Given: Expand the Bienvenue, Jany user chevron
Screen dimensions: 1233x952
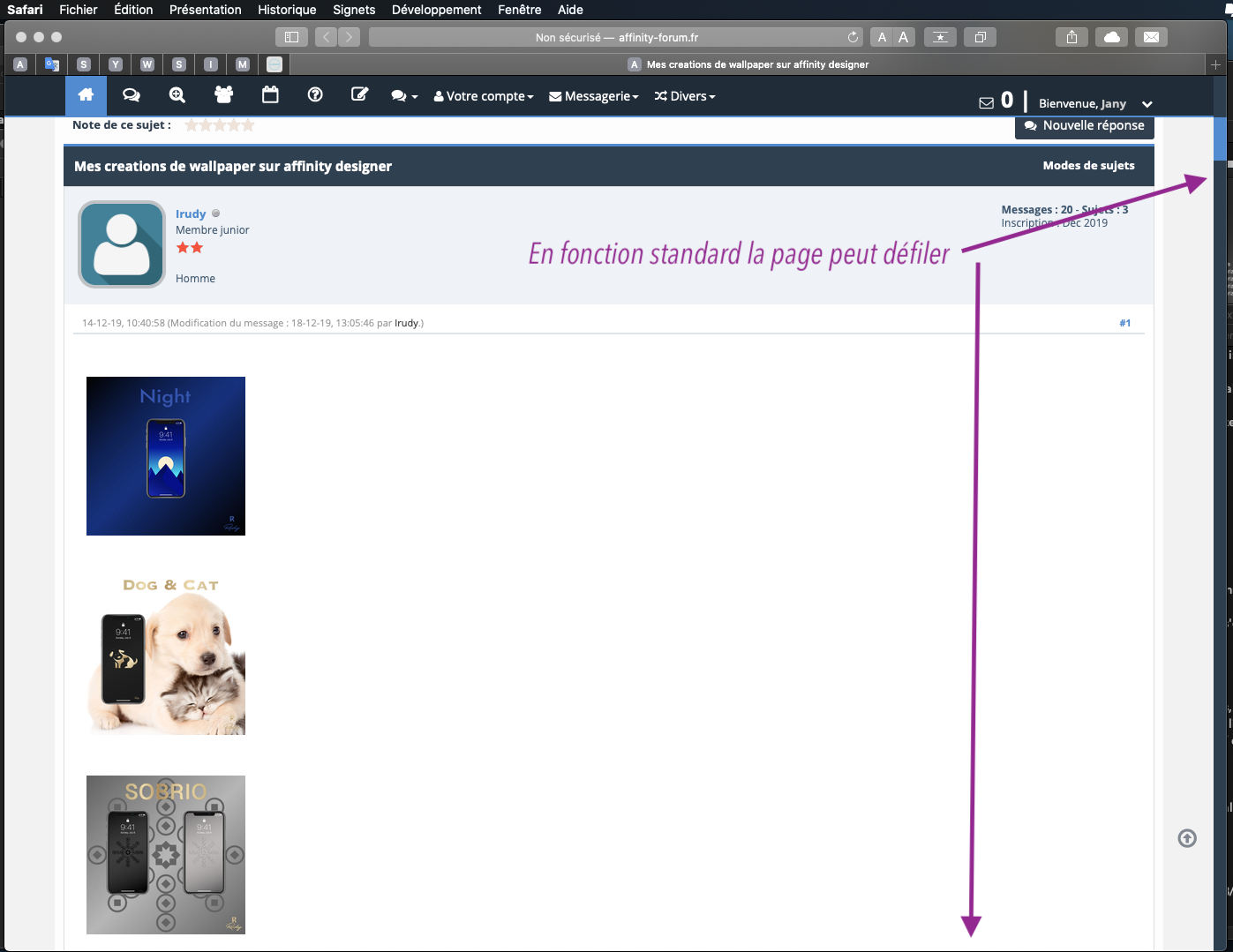Looking at the screenshot, I should 1147,104.
